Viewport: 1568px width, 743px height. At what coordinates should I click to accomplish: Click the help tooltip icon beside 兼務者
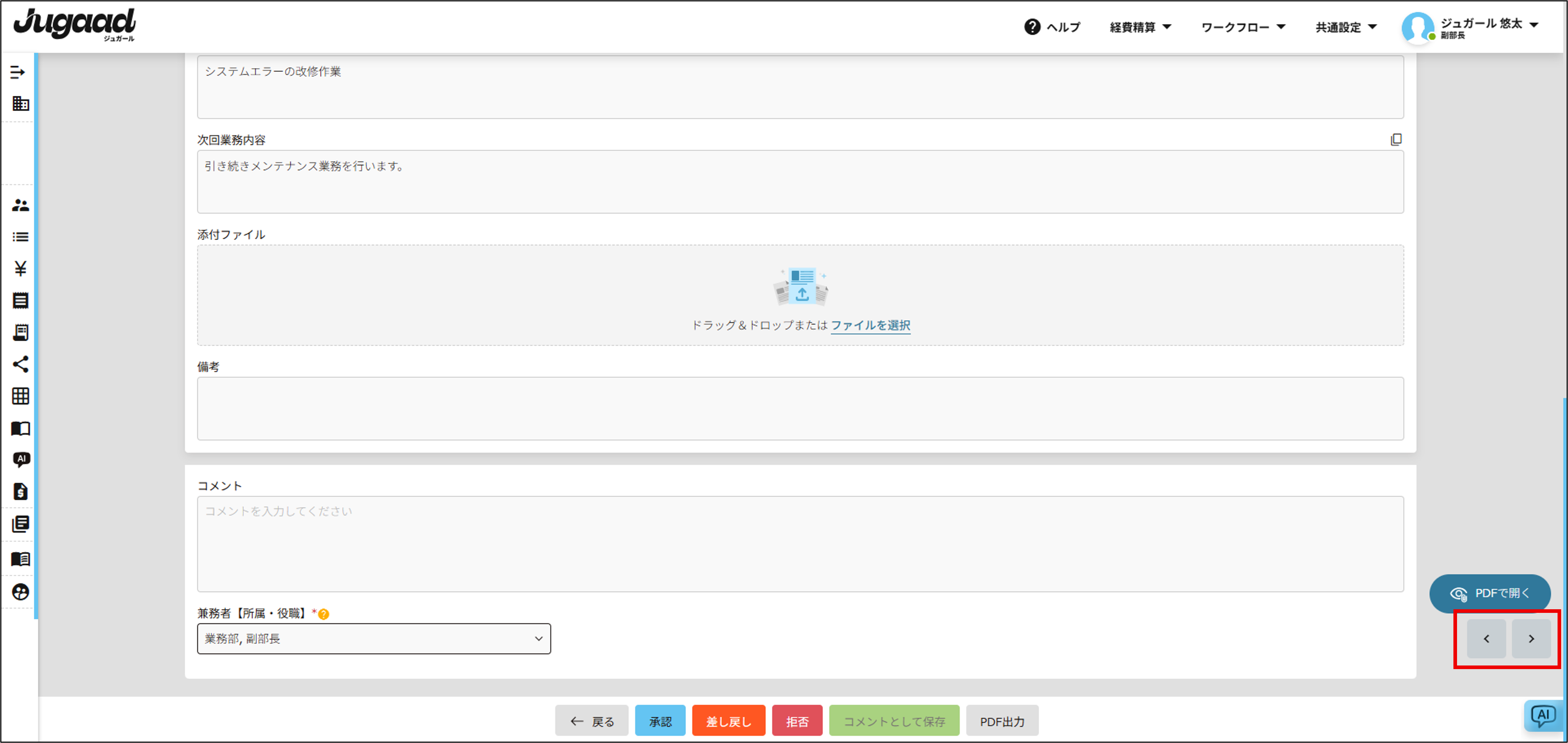(324, 614)
